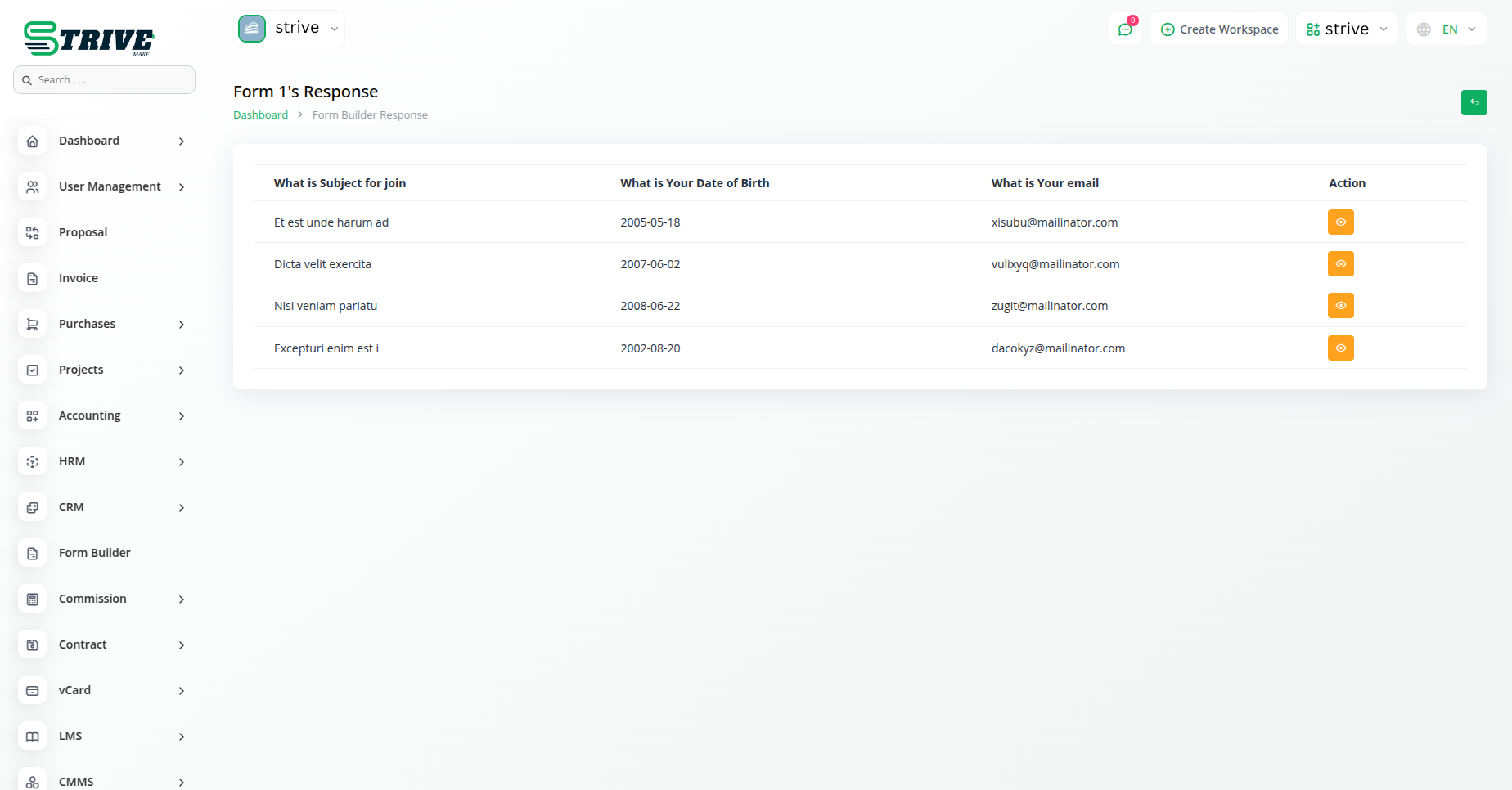Open the chat messages icon
Screen dimensions: 1512x790
(x=1125, y=29)
